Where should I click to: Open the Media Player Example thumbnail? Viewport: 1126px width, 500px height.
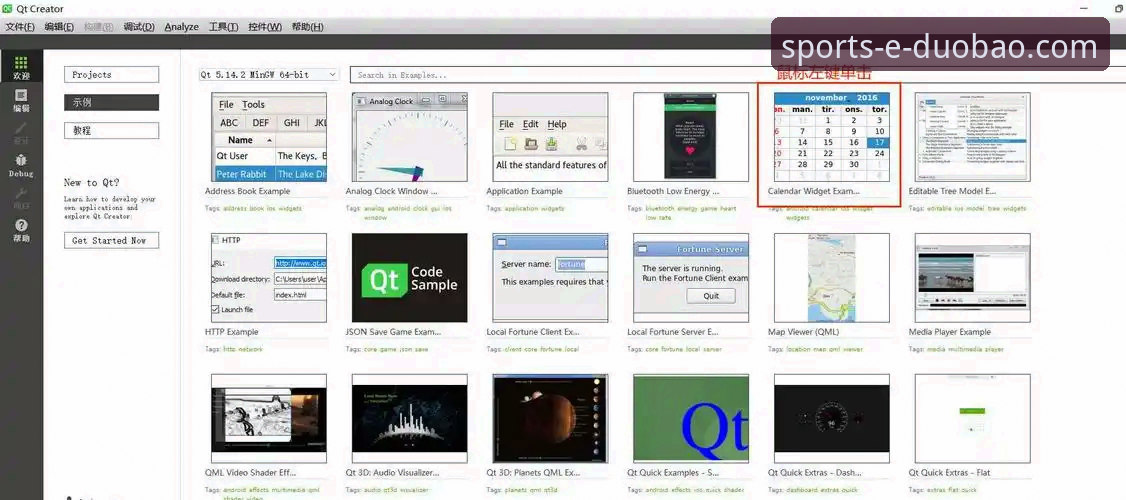[972, 277]
